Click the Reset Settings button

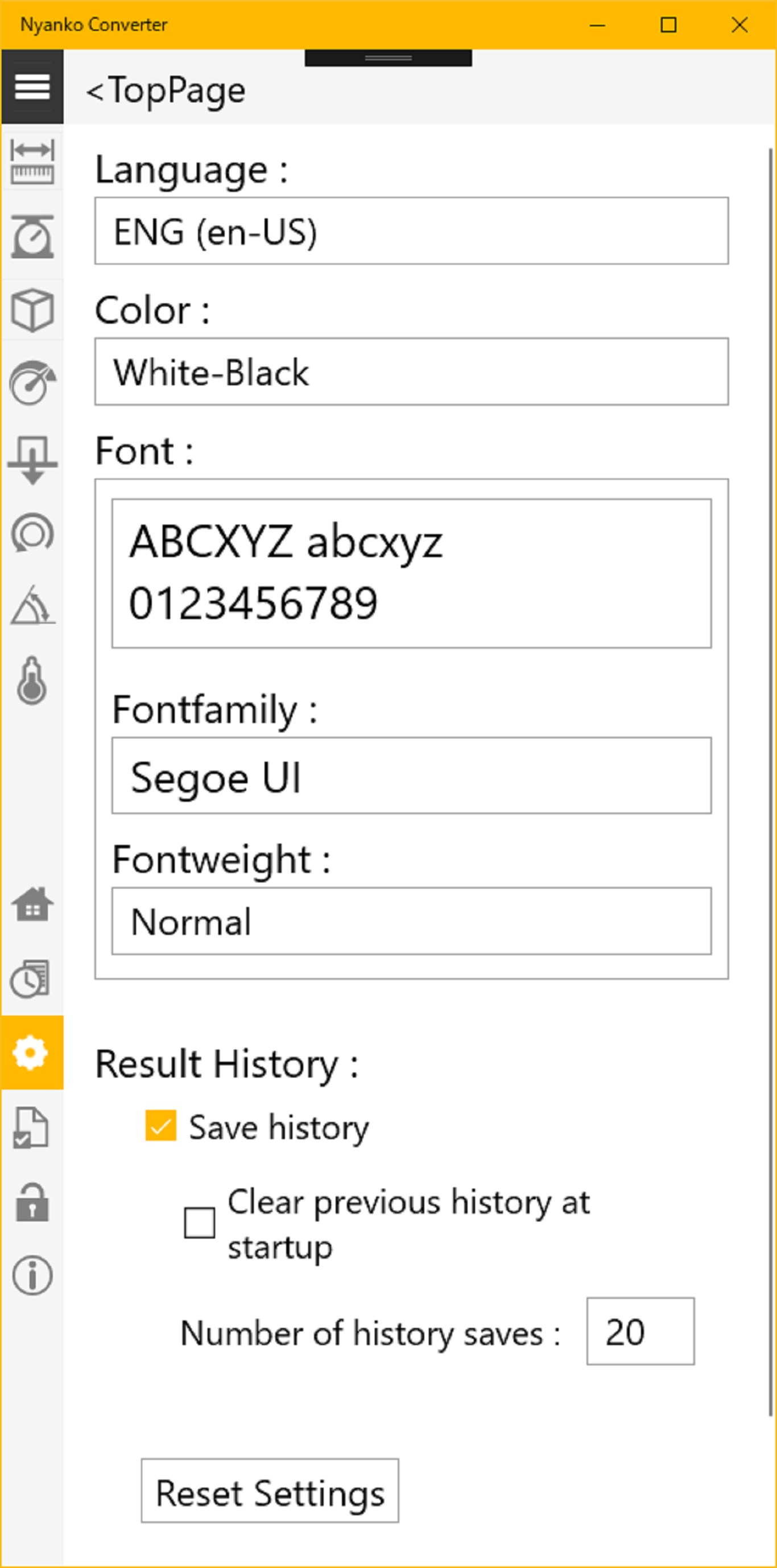(x=270, y=1491)
